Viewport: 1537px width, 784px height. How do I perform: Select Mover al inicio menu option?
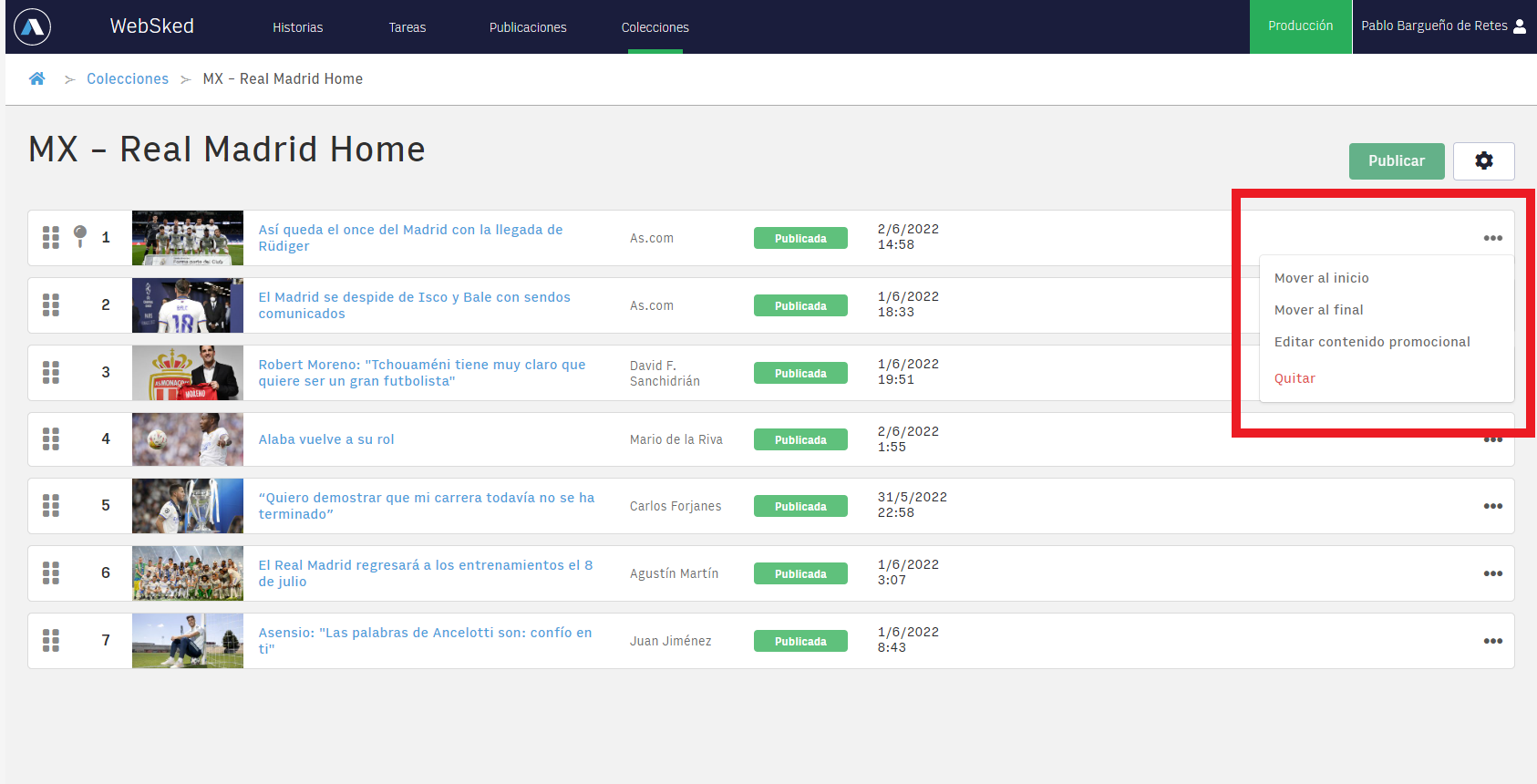coord(1321,278)
